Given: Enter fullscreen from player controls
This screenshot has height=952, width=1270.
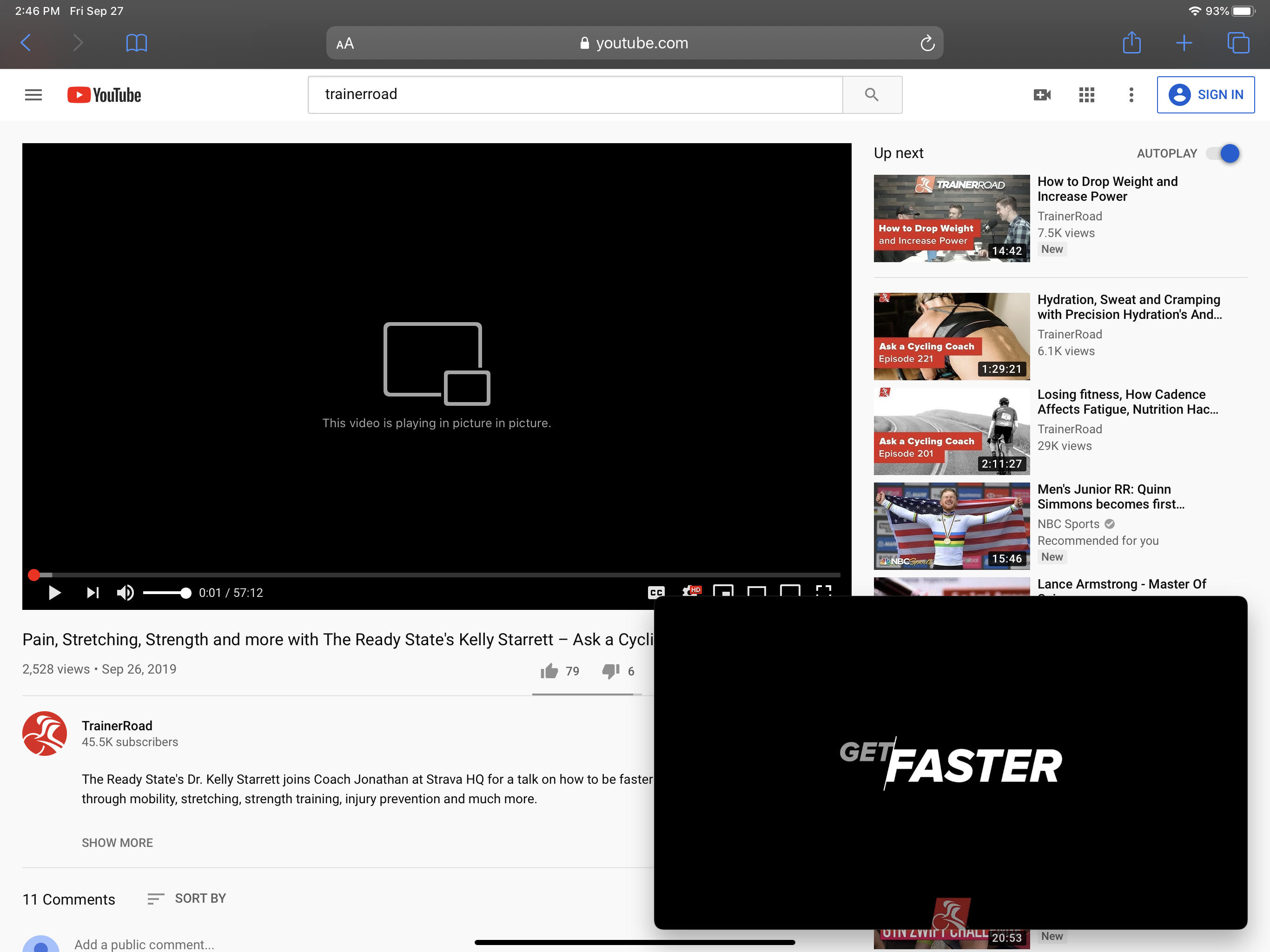Looking at the screenshot, I should 823,591.
